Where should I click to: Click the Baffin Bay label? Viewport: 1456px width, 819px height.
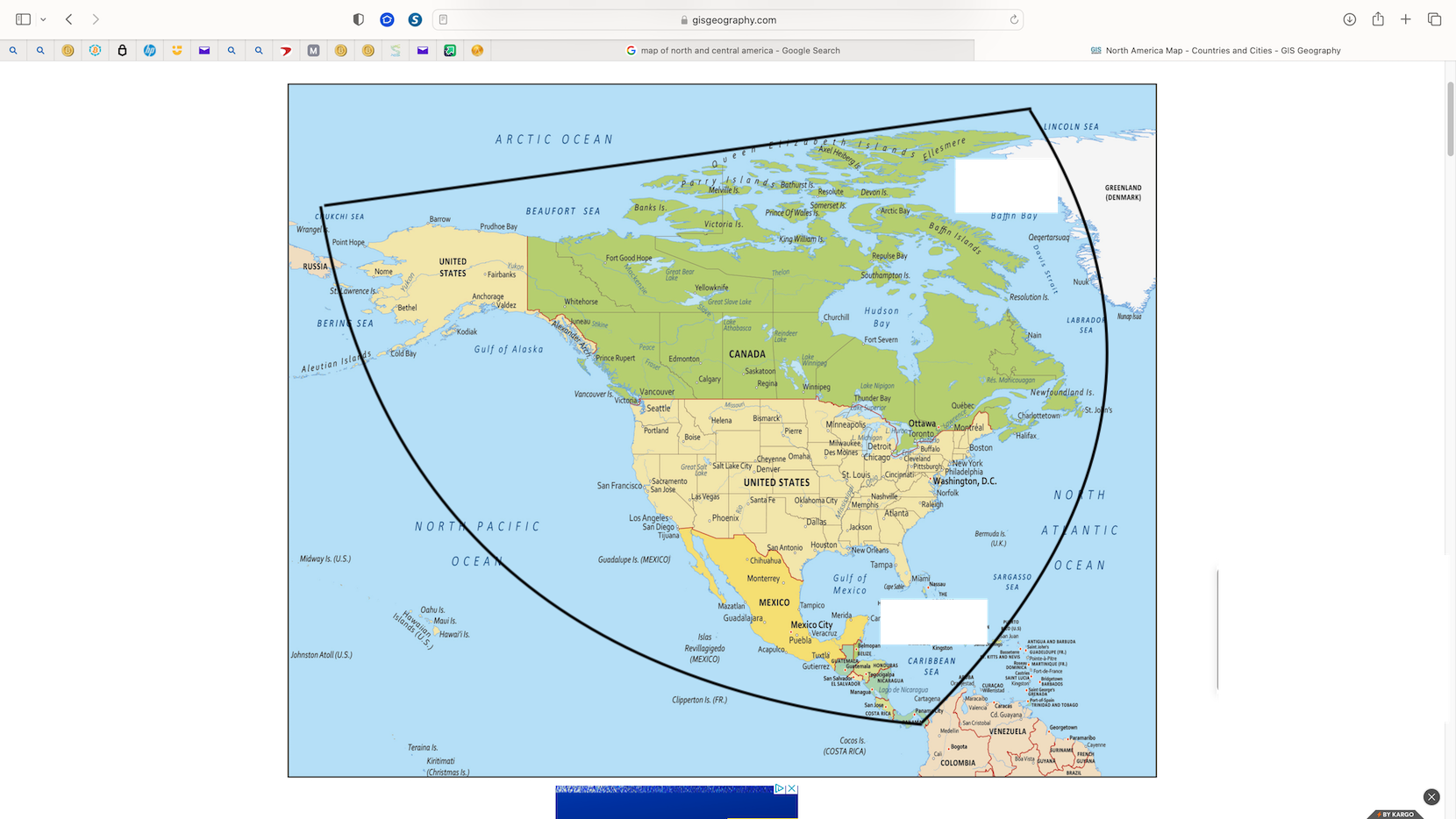tap(1014, 216)
